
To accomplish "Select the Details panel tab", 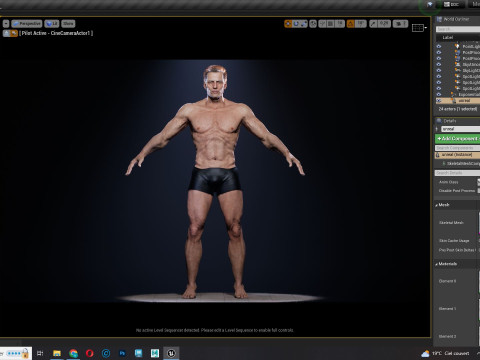I will (449, 121).
